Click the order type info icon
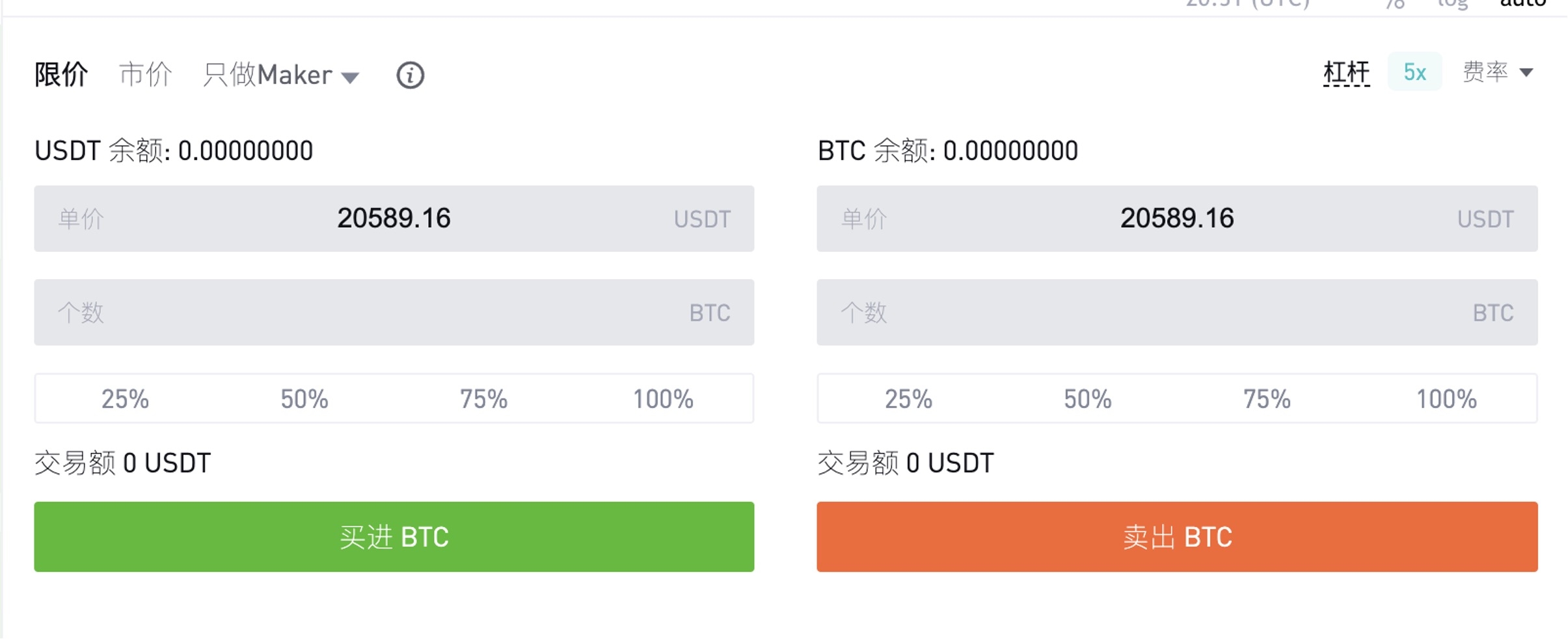The width and height of the screenshot is (1568, 639). (410, 75)
